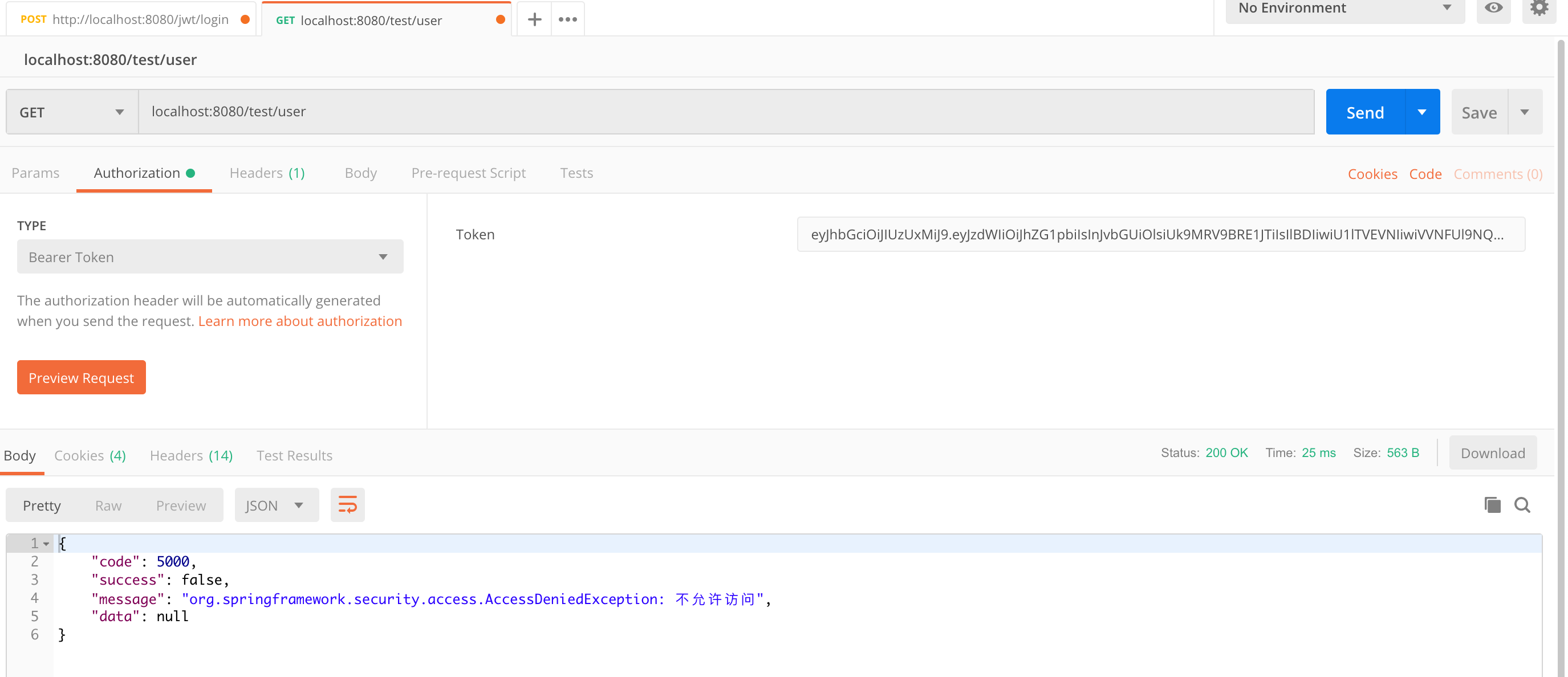Click the 25 ms time value

coord(1318,453)
